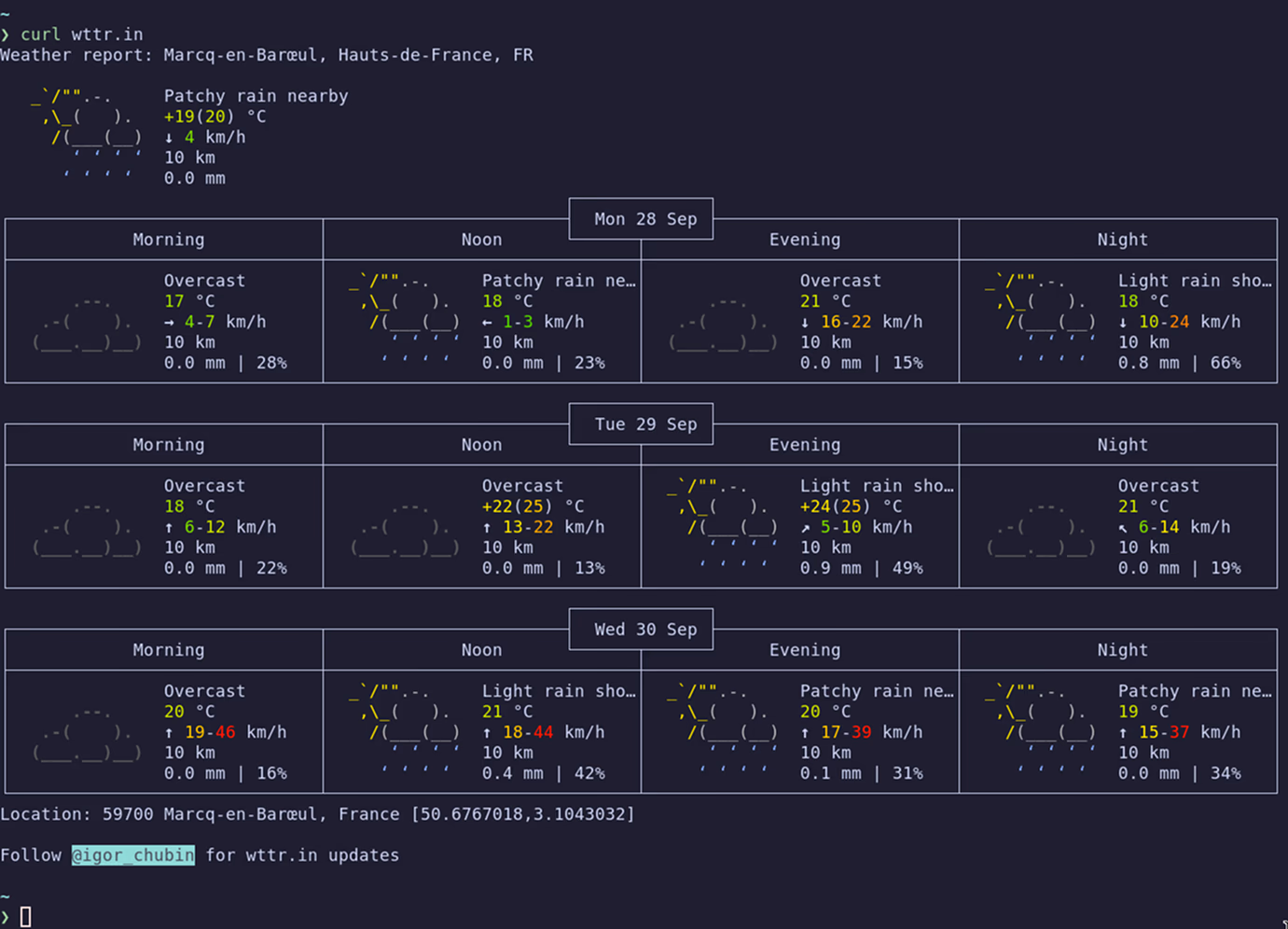Click the '0.1 mm | 31%' precipitation value
This screenshot has width=1288, height=929.
[862, 773]
